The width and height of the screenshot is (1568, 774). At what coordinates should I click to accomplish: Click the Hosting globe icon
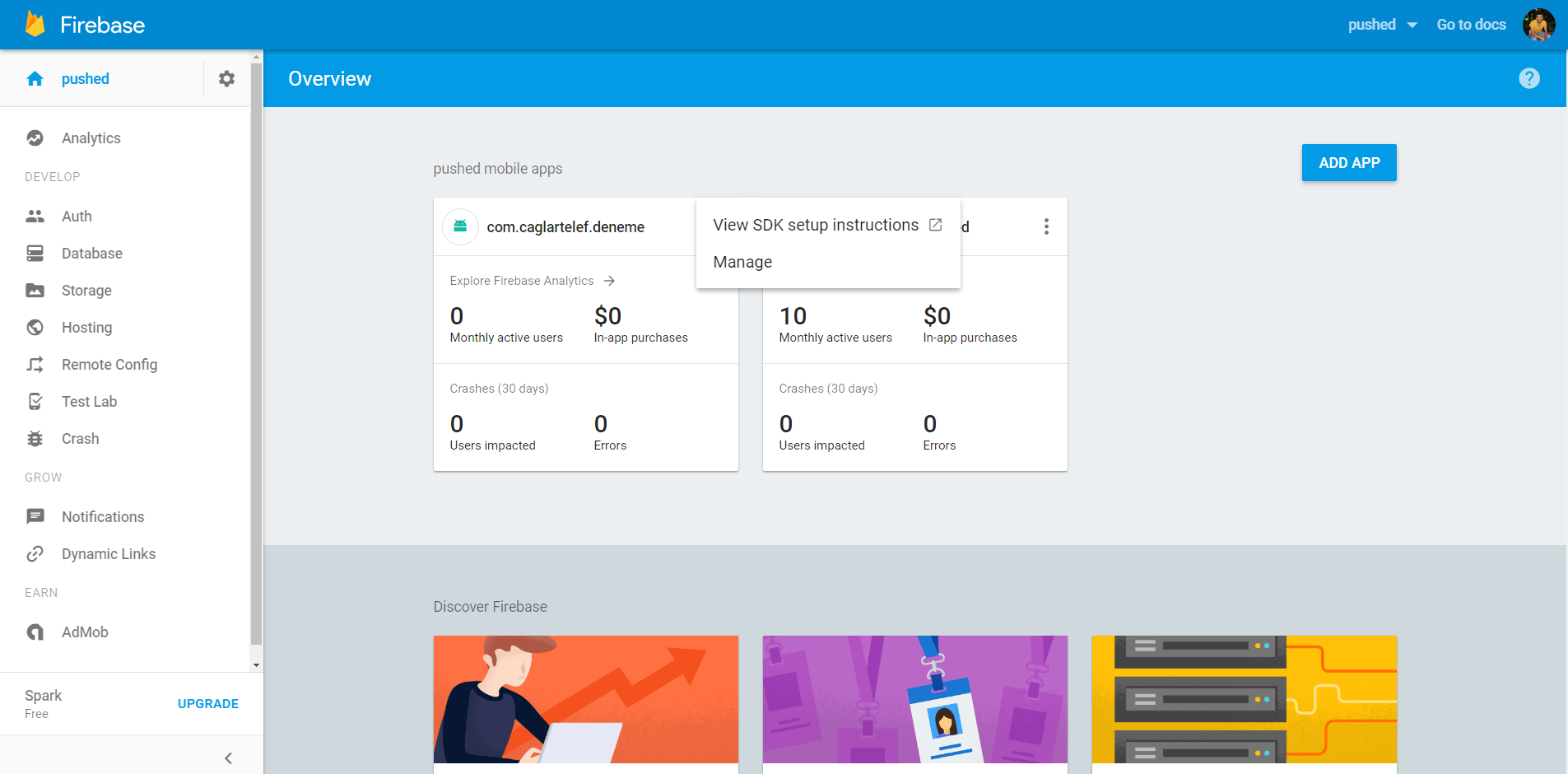[x=35, y=328]
